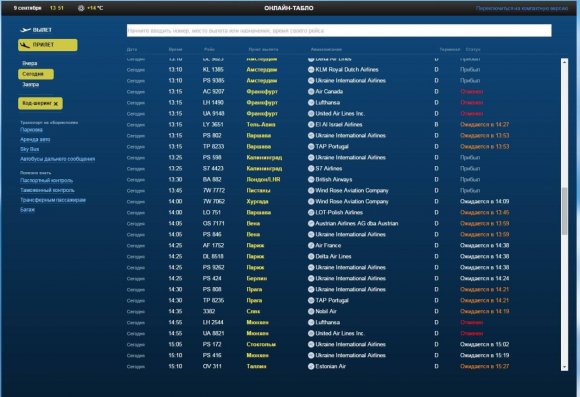This screenshot has height=397, width=580.
Task: Click the weather icon beside +14 °C
Action: click(x=81, y=8)
